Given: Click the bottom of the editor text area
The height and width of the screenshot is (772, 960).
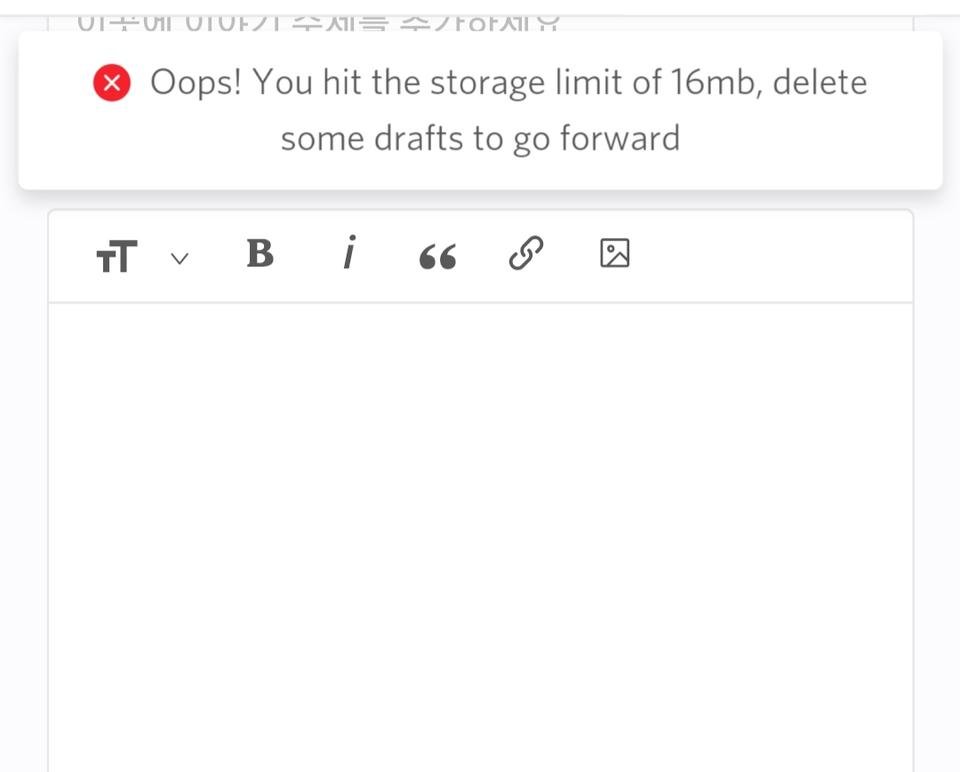Looking at the screenshot, I should [480, 740].
